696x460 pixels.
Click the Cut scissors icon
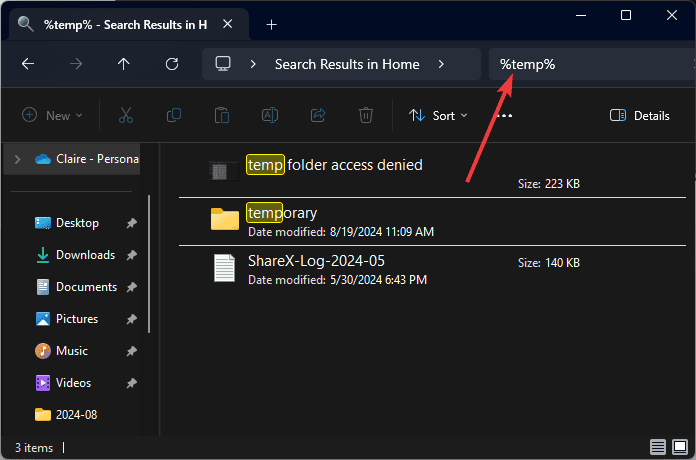(125, 115)
